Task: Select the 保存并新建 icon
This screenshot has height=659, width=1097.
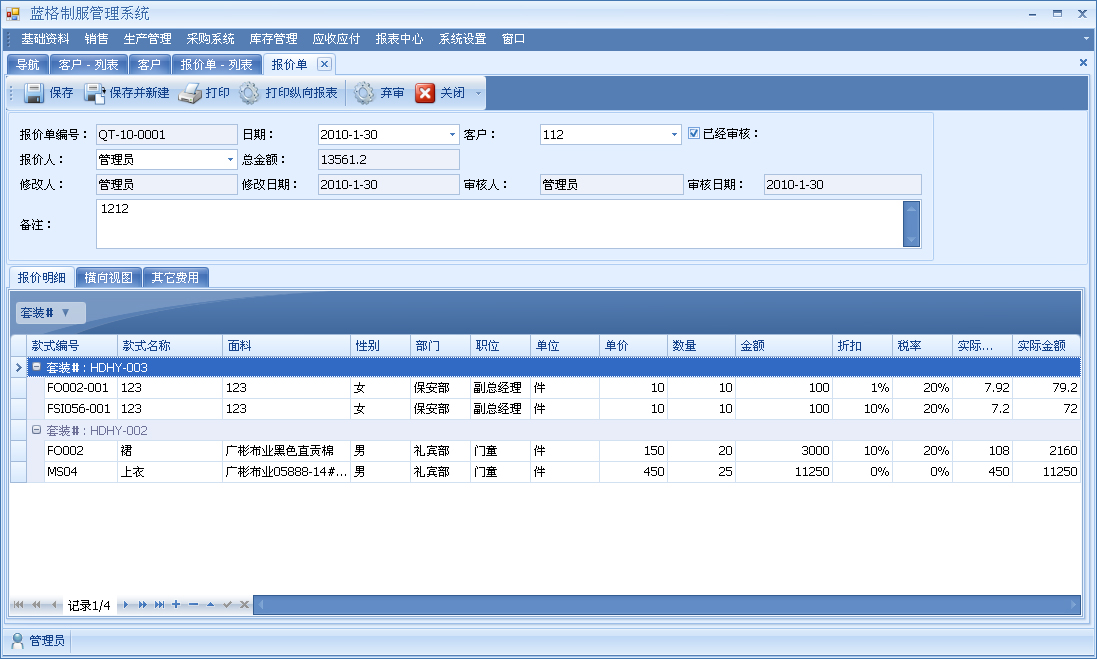Action: tap(94, 93)
